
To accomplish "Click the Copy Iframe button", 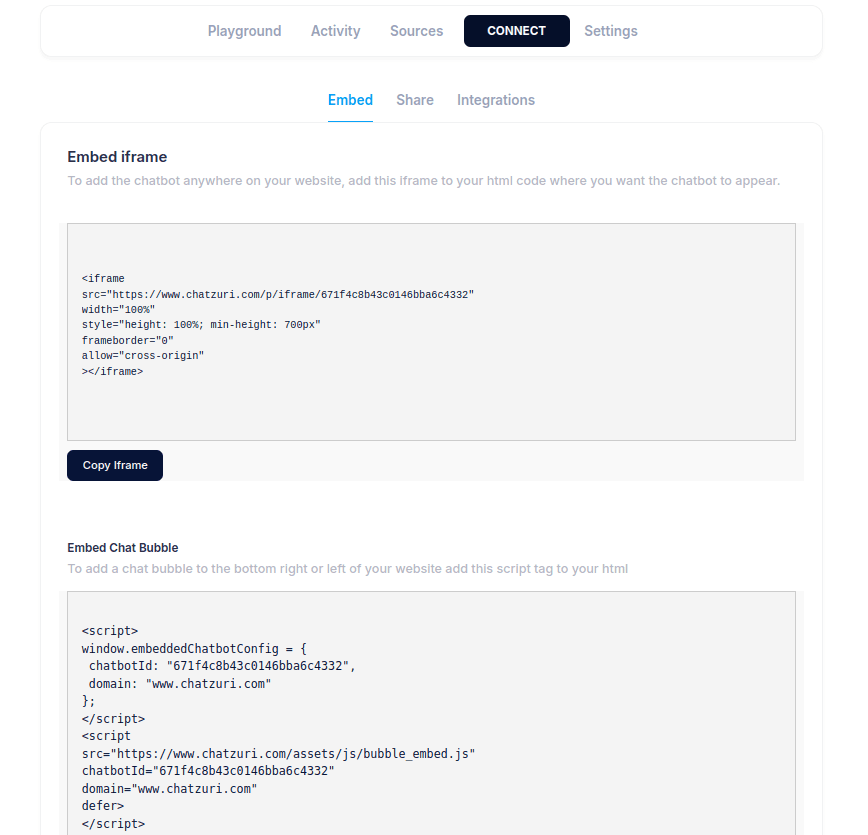I will [114, 465].
